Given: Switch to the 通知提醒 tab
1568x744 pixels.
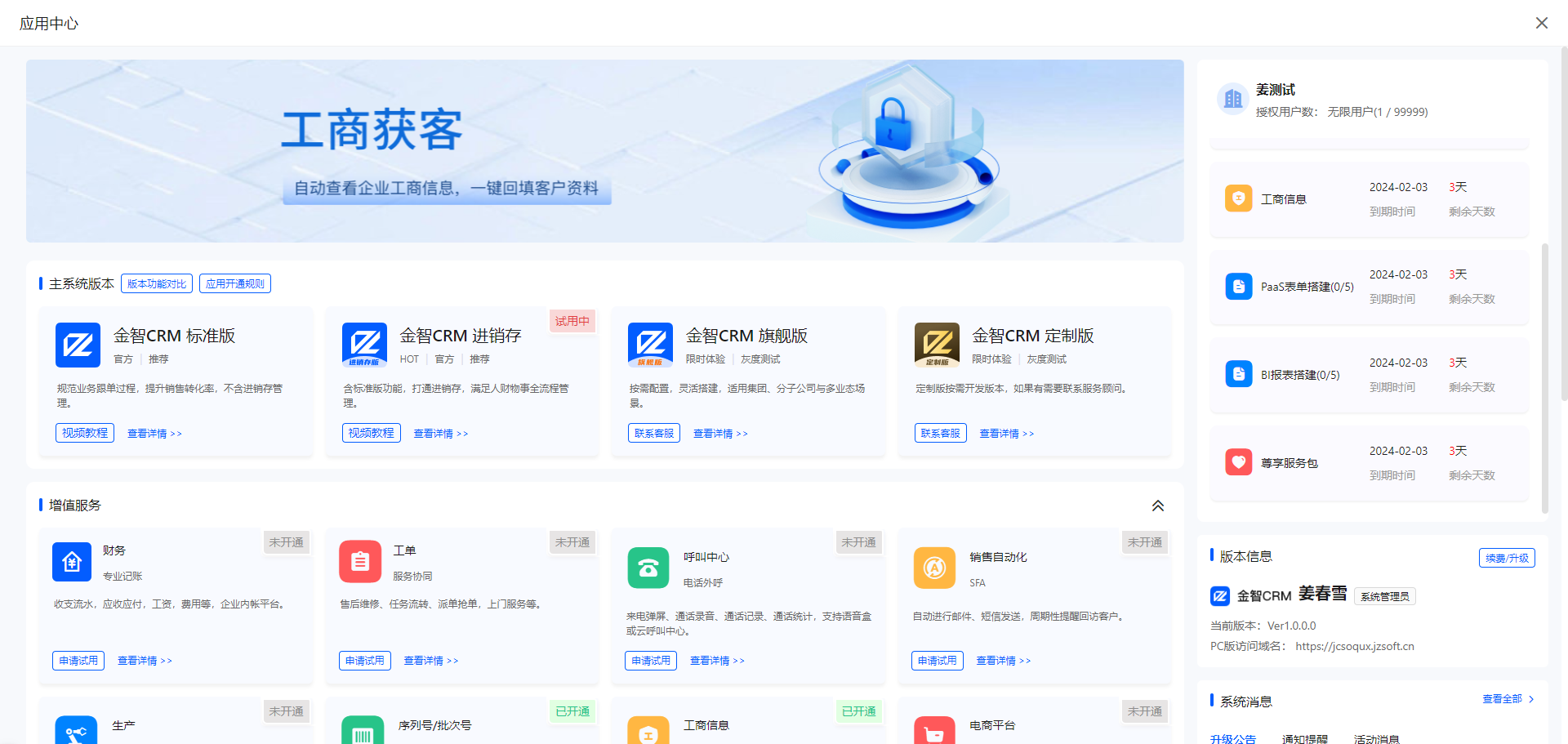Looking at the screenshot, I should [x=1304, y=738].
